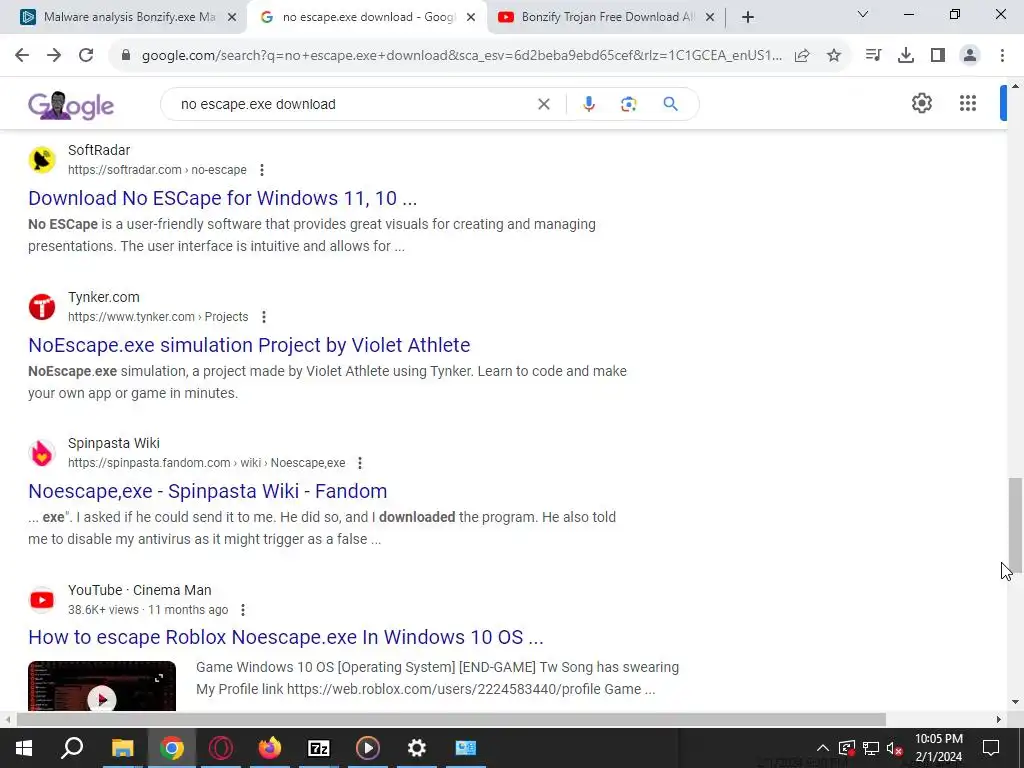Open network status tray icon
Viewport: 1024px width, 768px height.
pyautogui.click(x=871, y=748)
